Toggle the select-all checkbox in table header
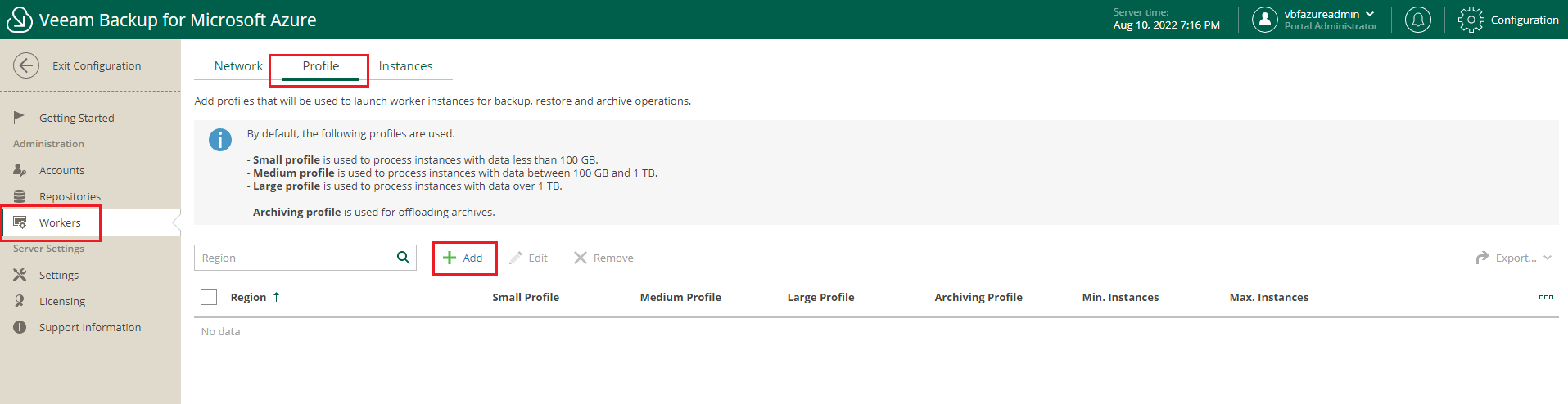This screenshot has height=404, width=1568. (209, 297)
